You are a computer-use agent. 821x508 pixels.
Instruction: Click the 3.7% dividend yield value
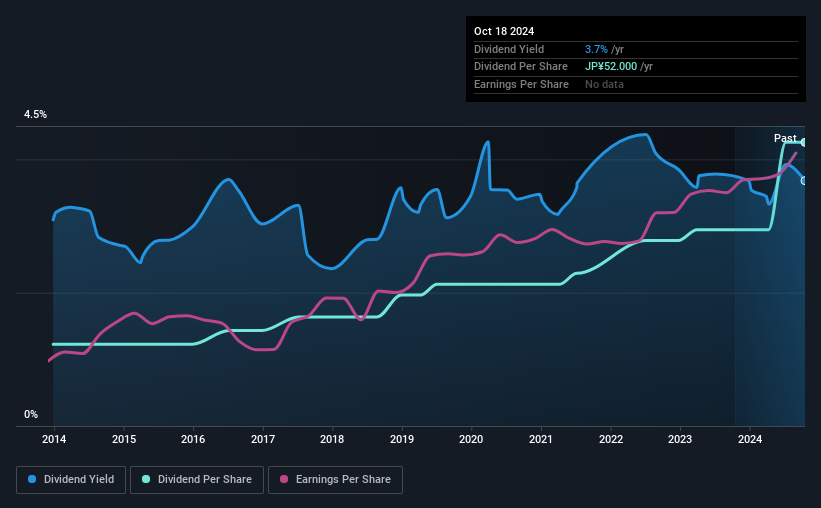(596, 49)
